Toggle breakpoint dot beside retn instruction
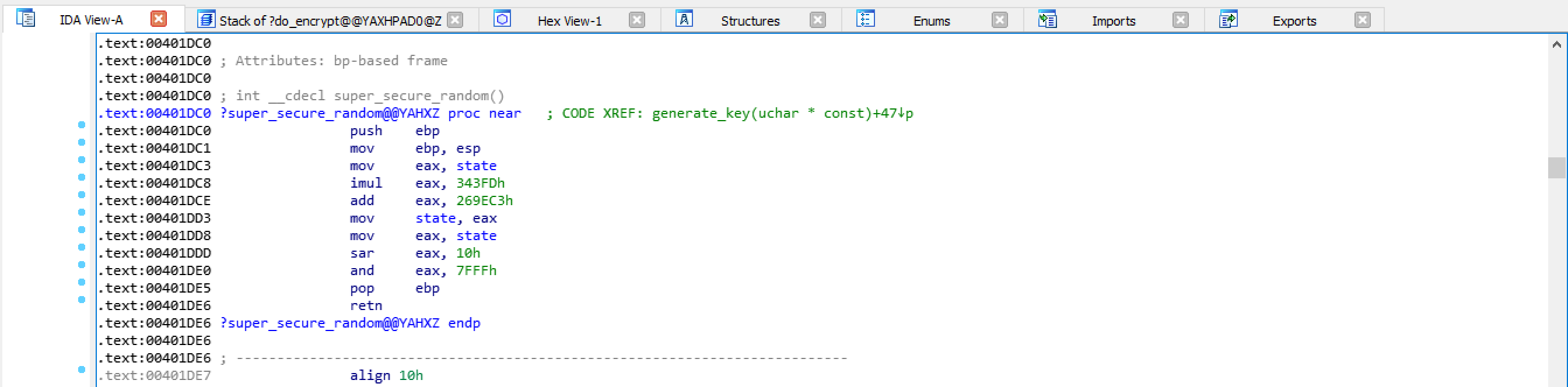The height and width of the screenshot is (387, 1568). (x=82, y=300)
